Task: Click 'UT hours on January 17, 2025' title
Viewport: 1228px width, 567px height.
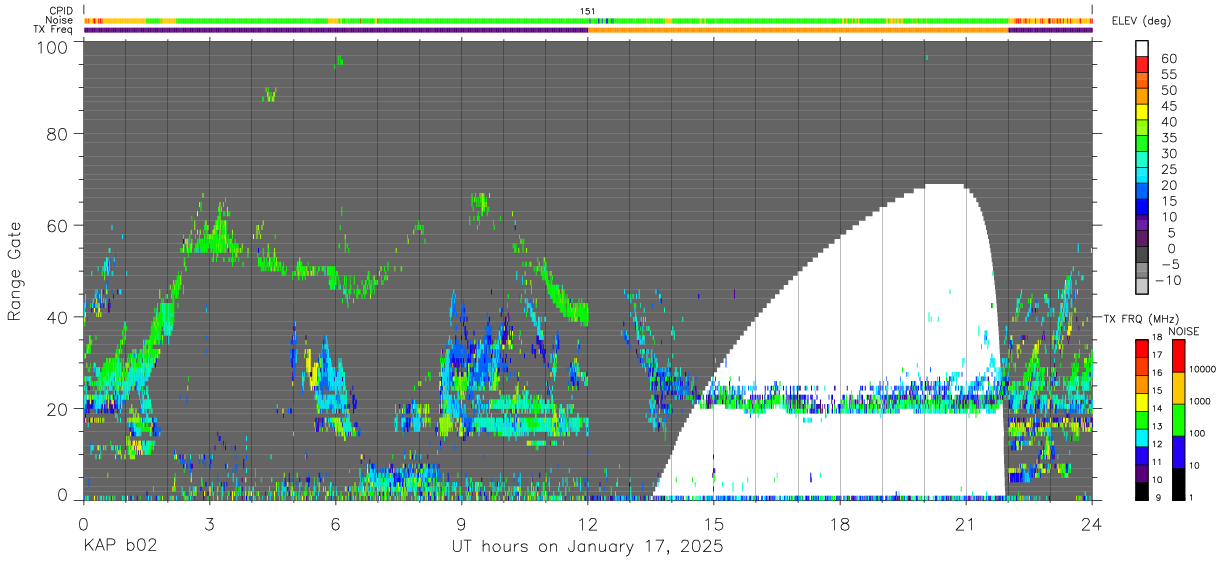Action: [x=586, y=548]
